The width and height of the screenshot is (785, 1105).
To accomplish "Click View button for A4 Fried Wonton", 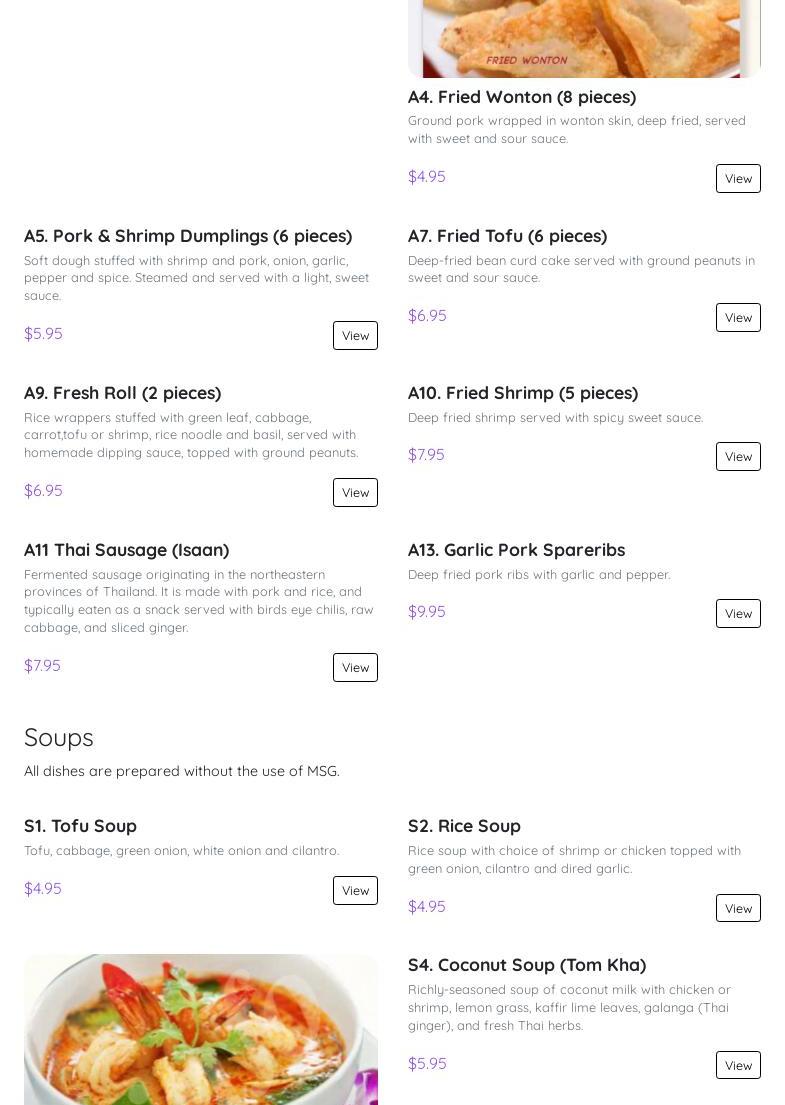I will [x=738, y=178].
